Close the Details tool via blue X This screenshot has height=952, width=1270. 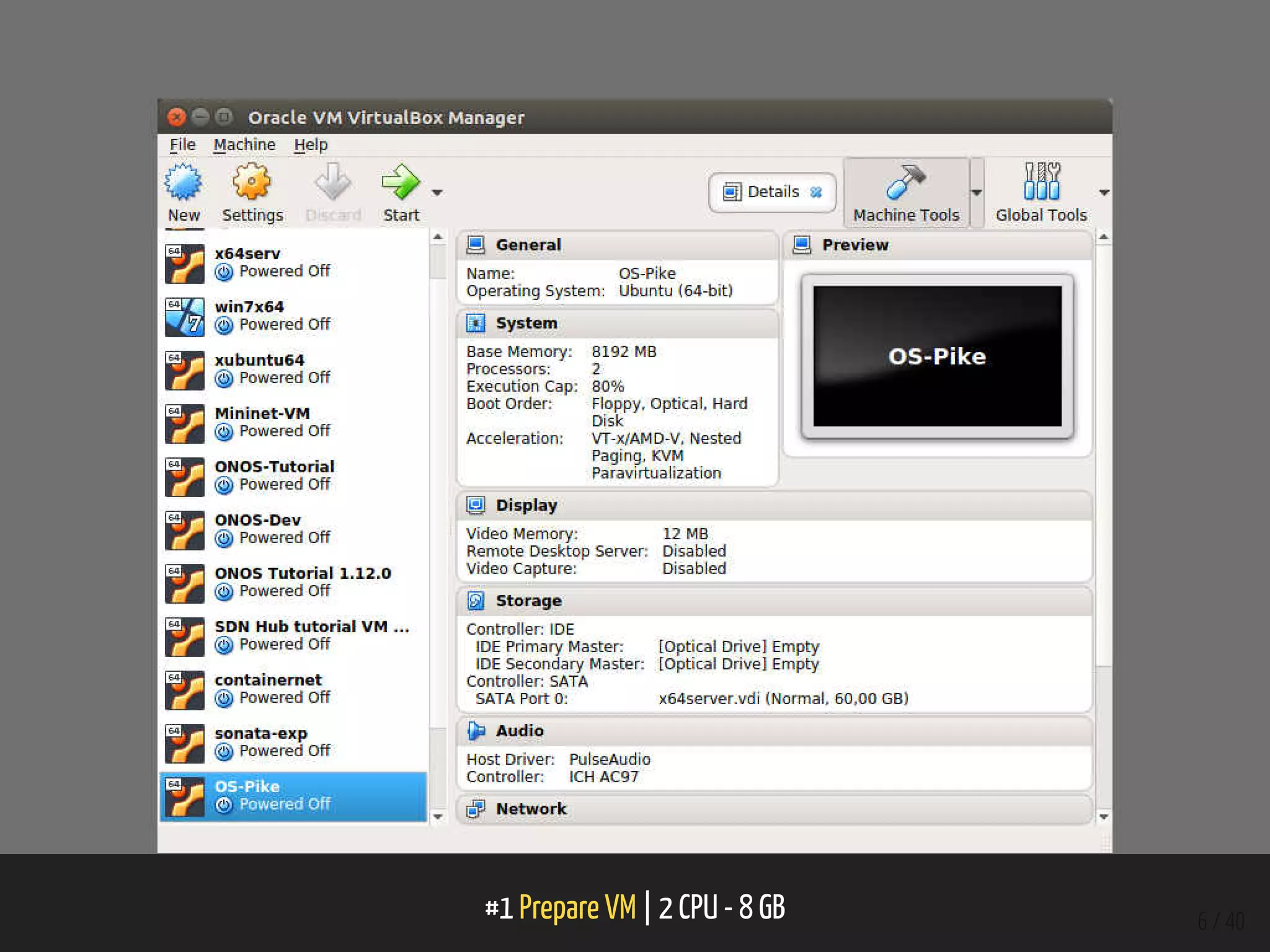[816, 192]
